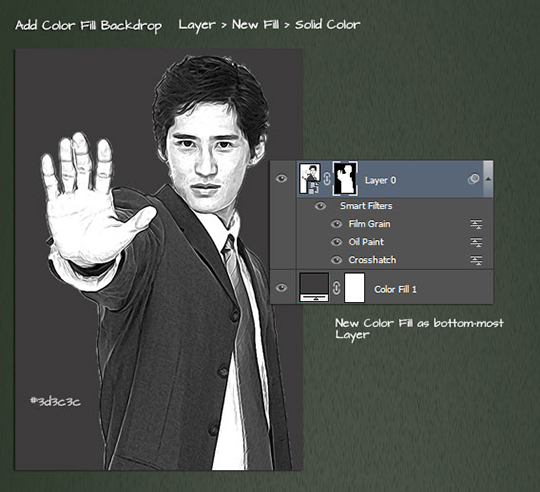Open Crosshatch blending options icon

click(476, 260)
